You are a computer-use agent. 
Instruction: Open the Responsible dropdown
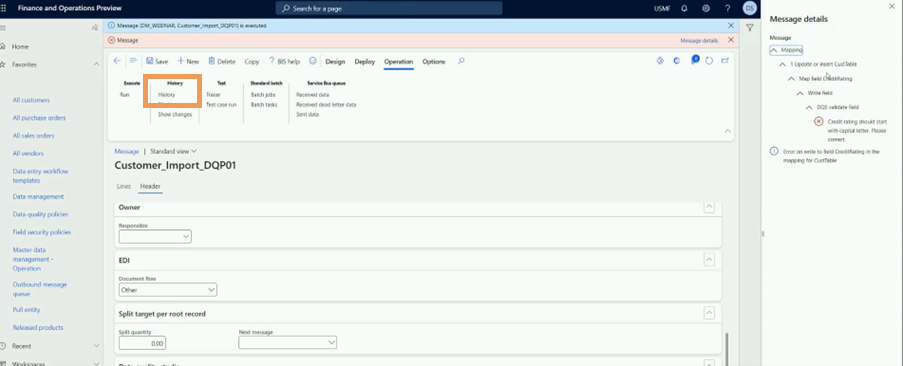155,236
